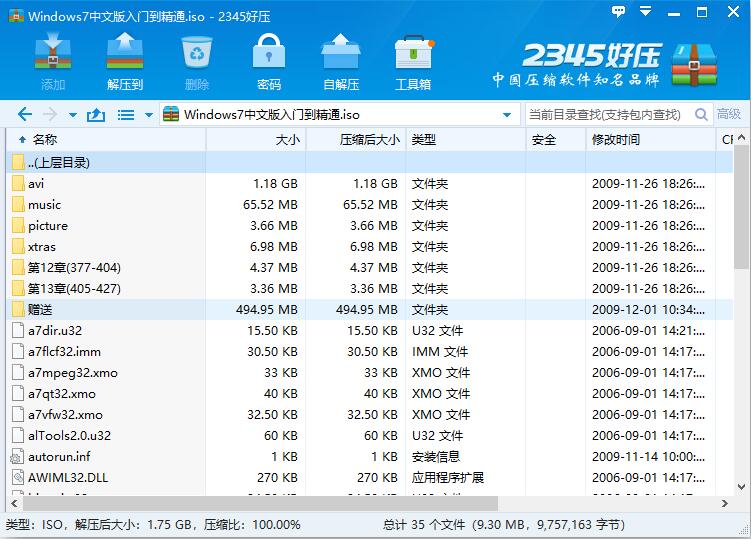This screenshot has height=539, width=751.
Task: Select file autorun.inf
Action: 370,457
